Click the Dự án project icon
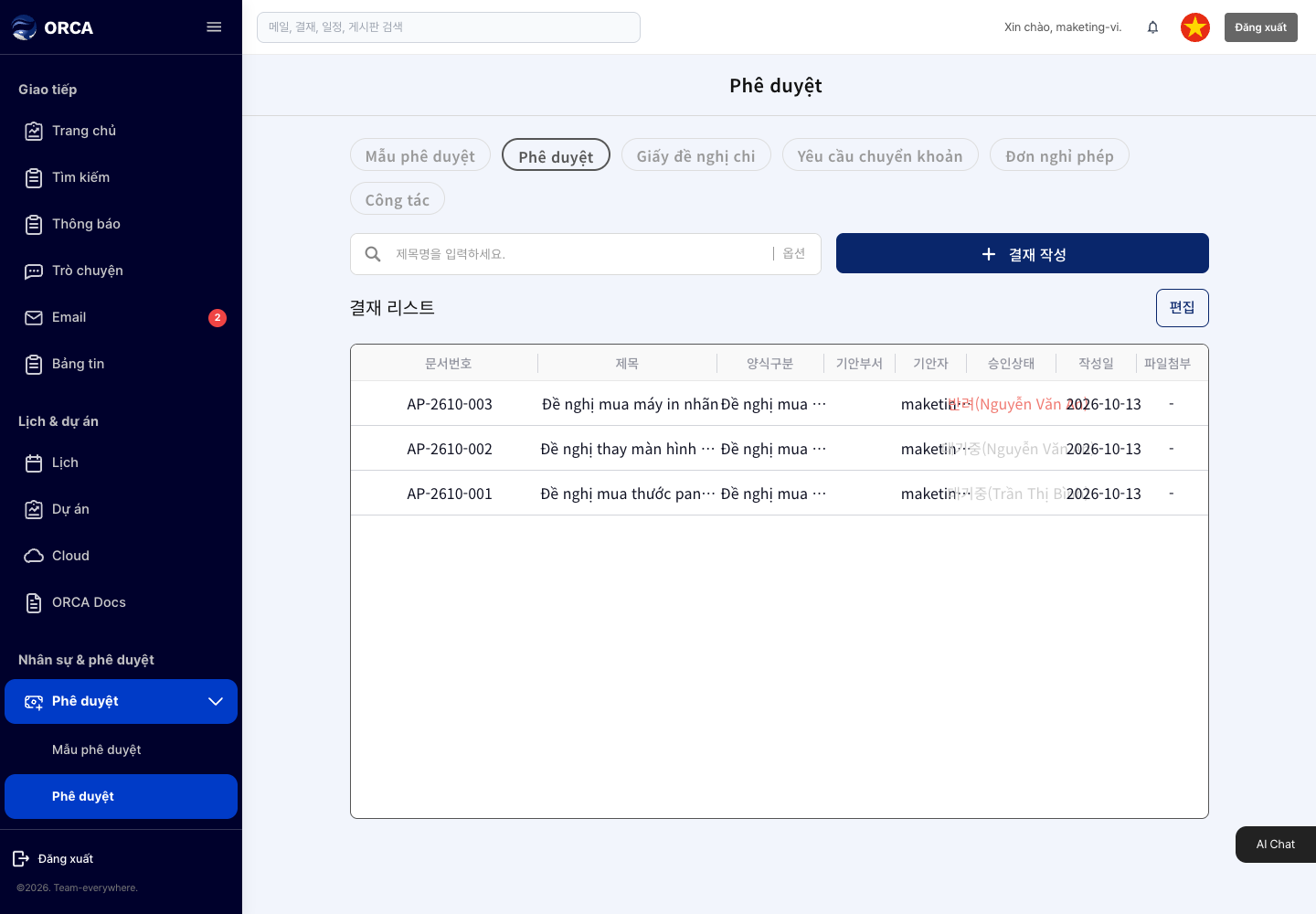The height and width of the screenshot is (914, 1316). tap(34, 510)
